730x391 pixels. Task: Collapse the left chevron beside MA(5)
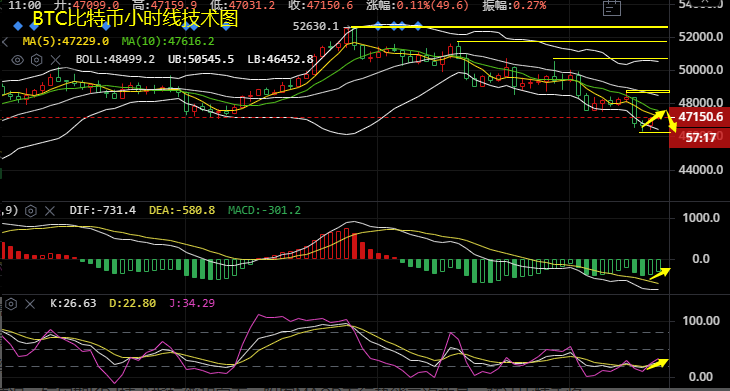coord(5,43)
